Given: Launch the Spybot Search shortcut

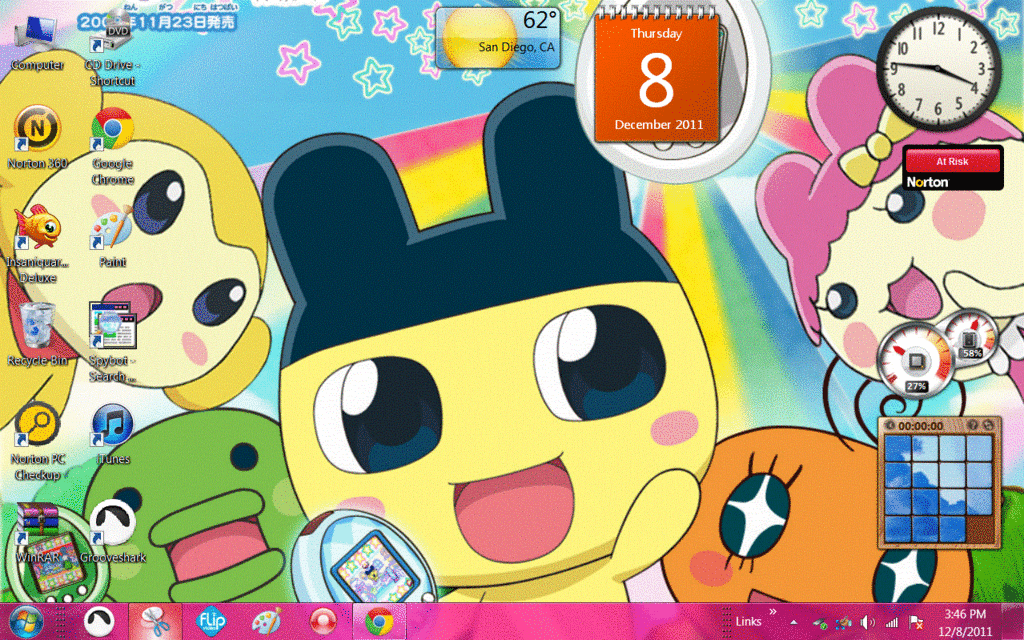Looking at the screenshot, I should (112, 343).
